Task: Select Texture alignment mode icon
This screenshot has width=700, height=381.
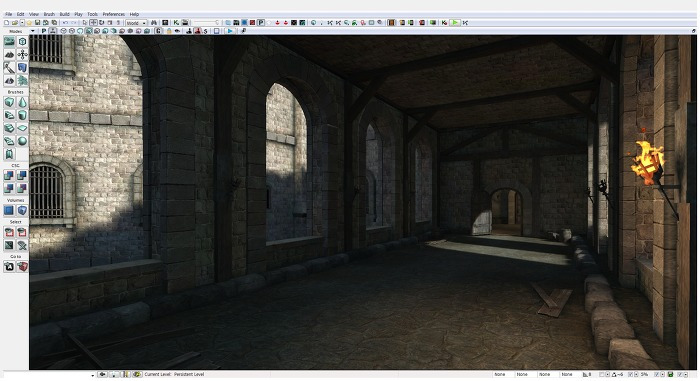Action: (22, 54)
